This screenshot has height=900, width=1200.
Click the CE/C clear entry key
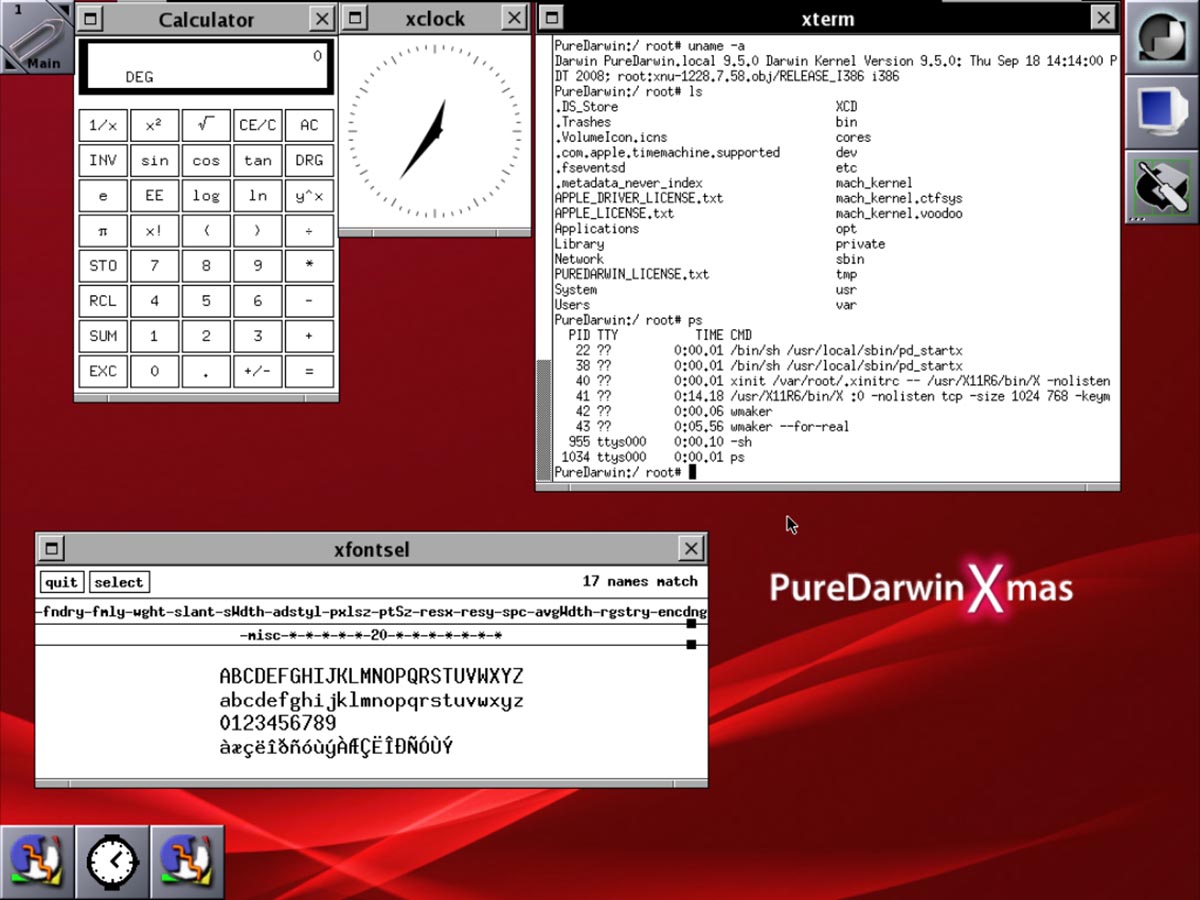pos(257,125)
